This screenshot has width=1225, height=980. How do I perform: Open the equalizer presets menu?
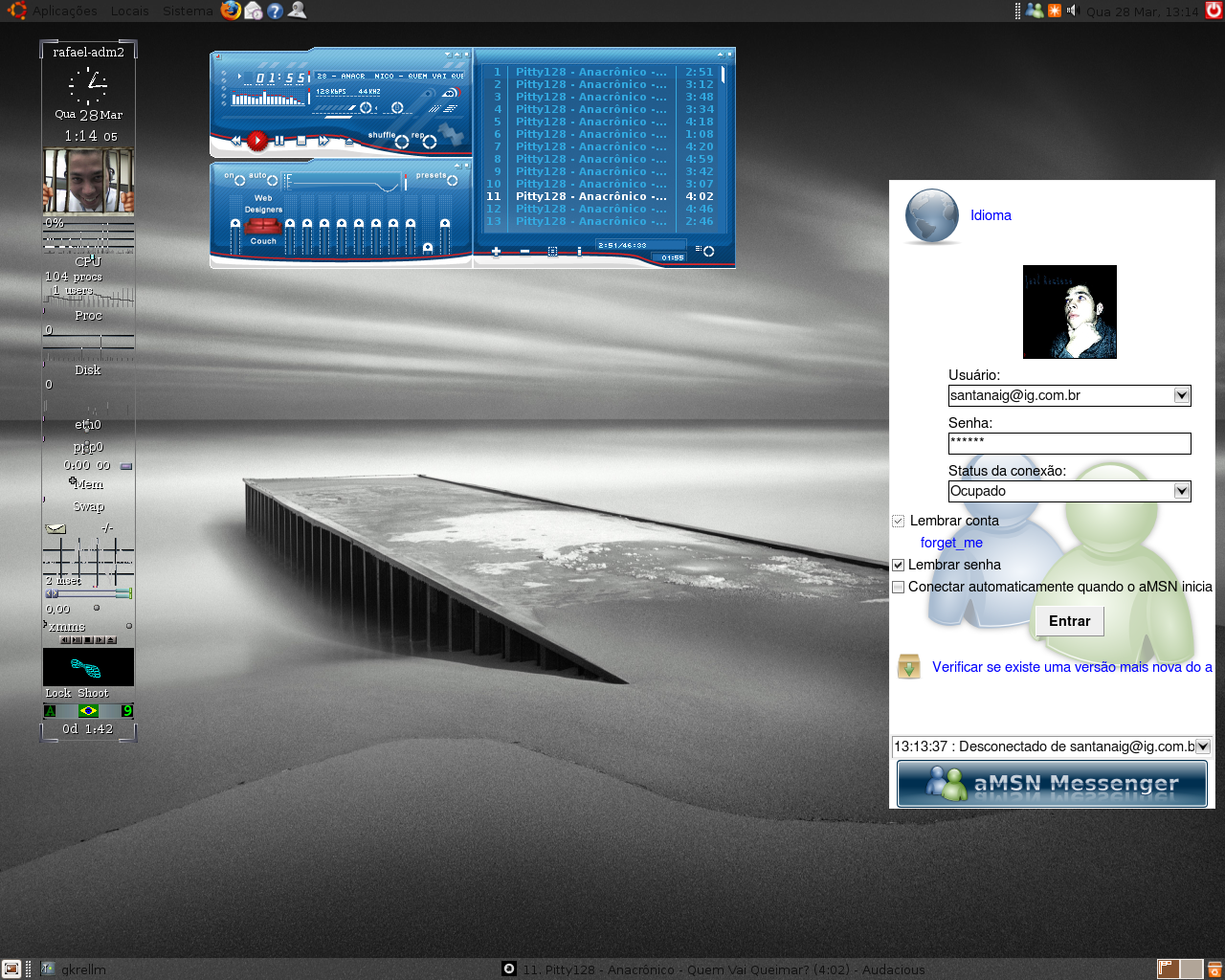(x=452, y=180)
